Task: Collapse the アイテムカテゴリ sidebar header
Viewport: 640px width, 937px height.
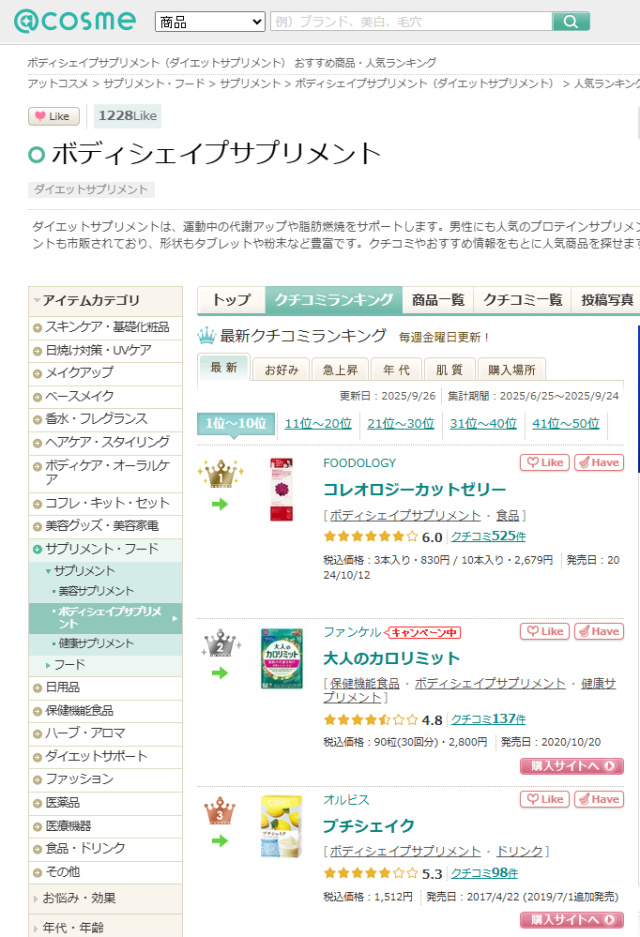Action: coord(105,300)
